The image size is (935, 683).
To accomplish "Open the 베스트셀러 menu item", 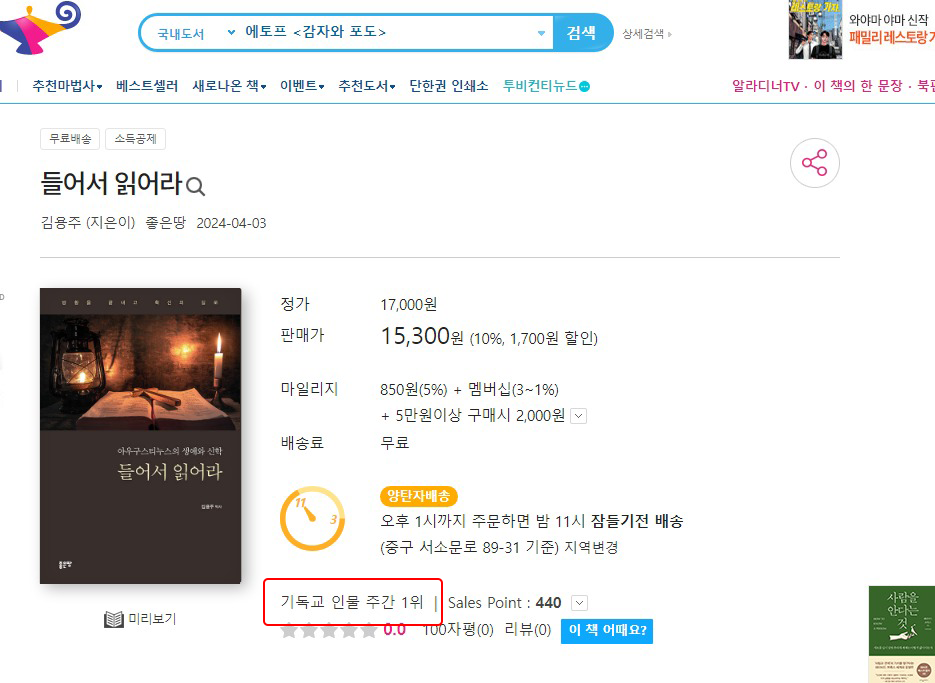I will click(x=147, y=86).
